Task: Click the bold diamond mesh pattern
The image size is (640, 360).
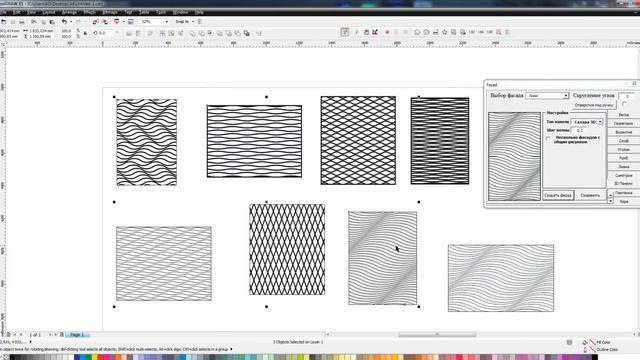Action: pos(287,249)
